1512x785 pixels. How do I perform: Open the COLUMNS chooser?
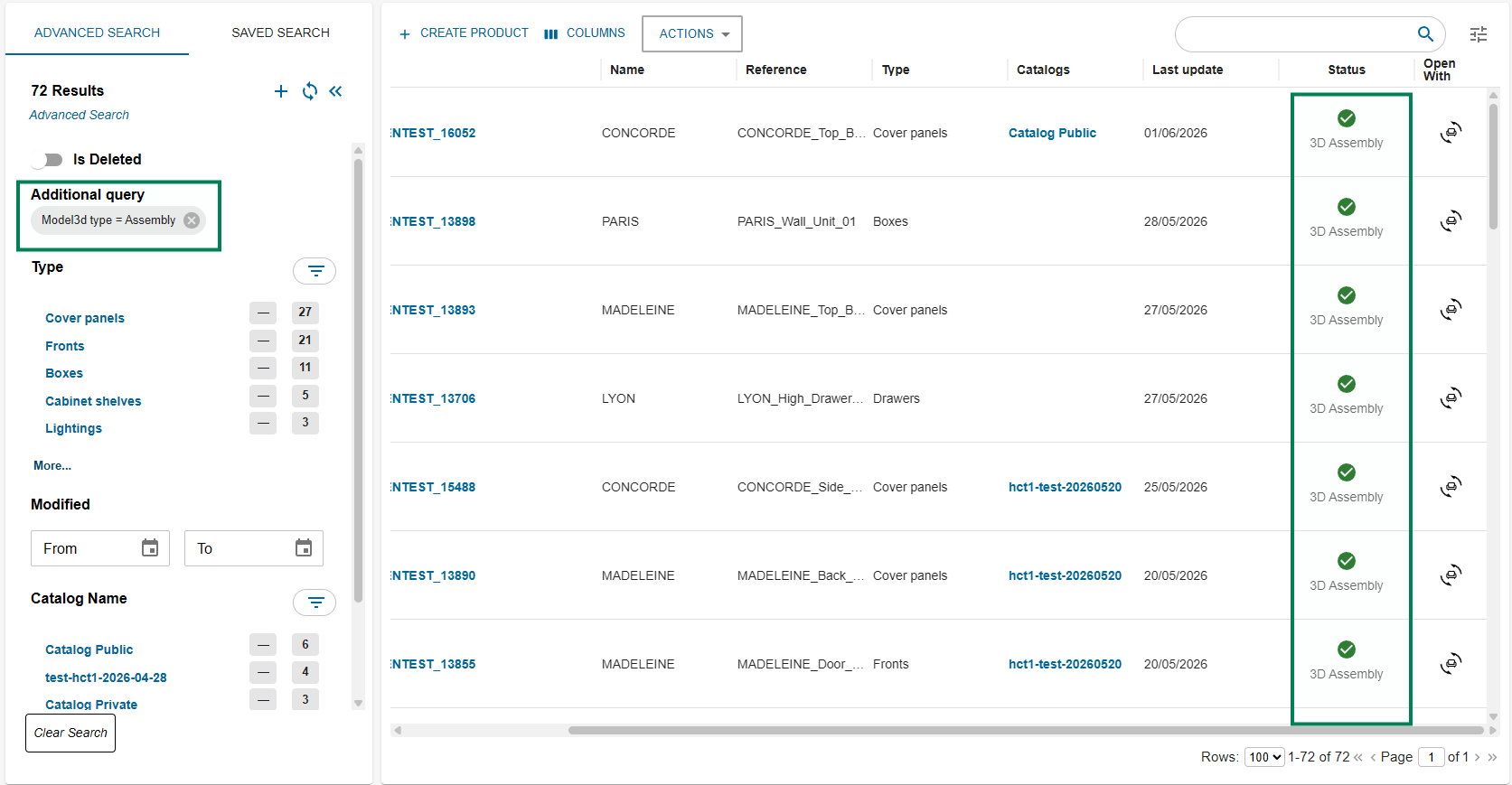click(x=585, y=33)
